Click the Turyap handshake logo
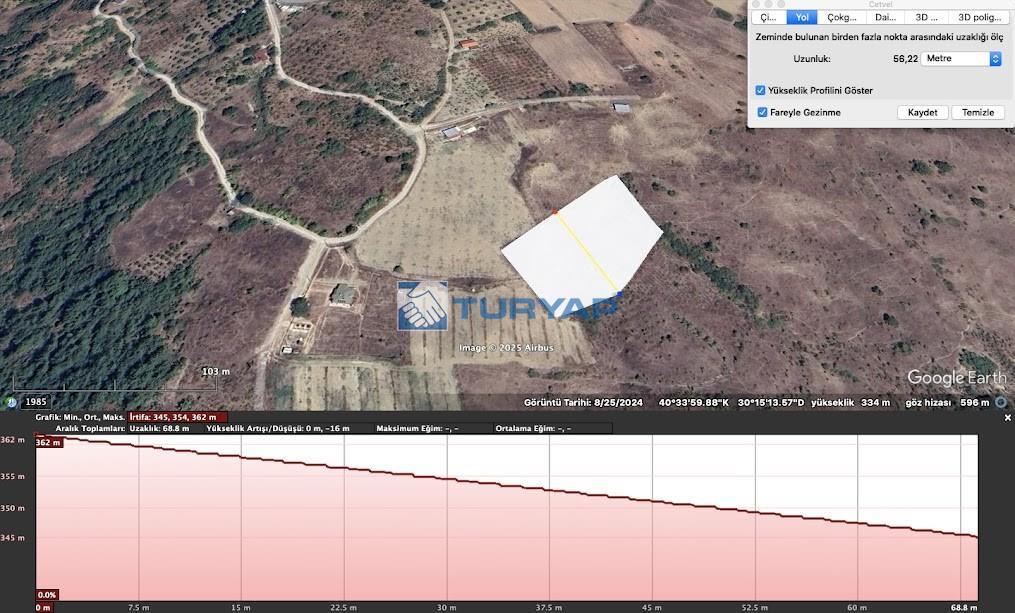The width and height of the screenshot is (1015, 613). [422, 306]
